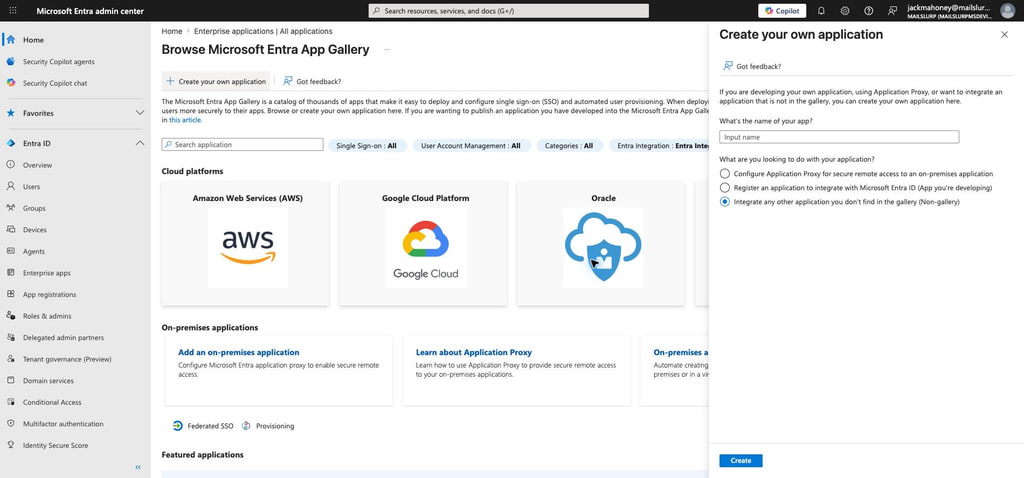Screen dimensions: 1024x478
Task: Open the Copilot button
Action: 782,11
